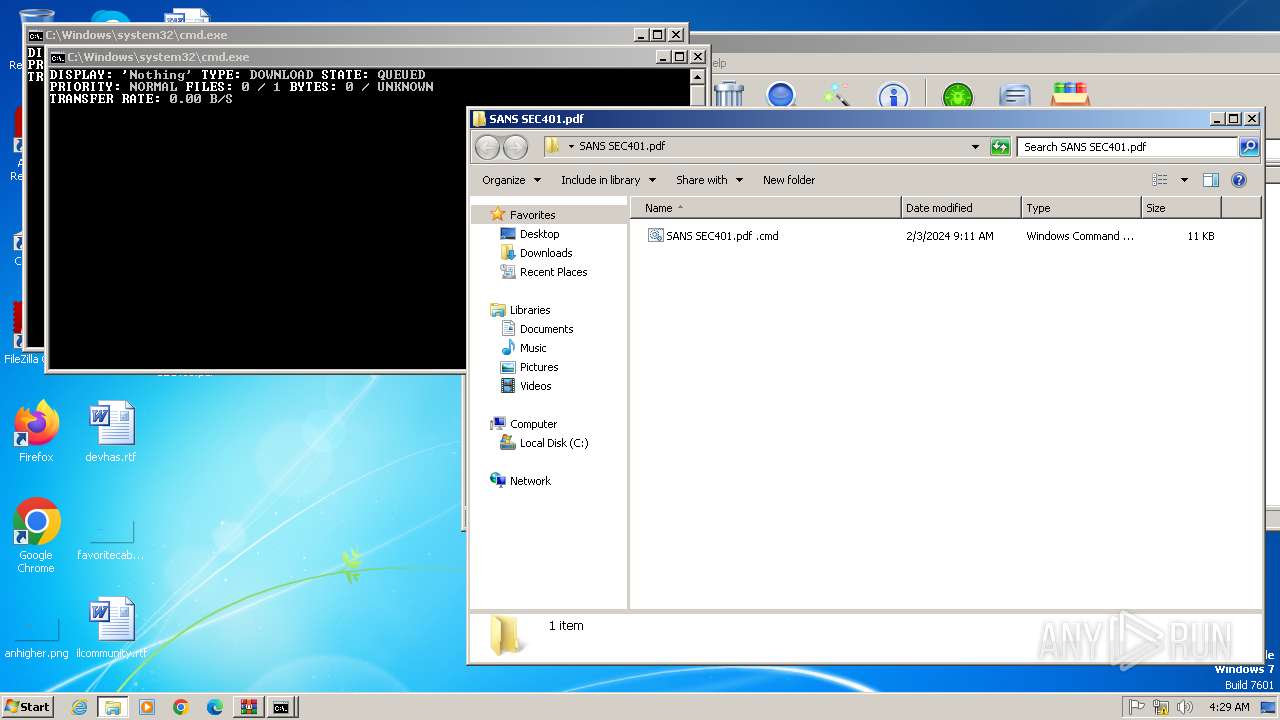The image size is (1280, 720).
Task: Show the preview pane in Explorer
Action: tap(1210, 180)
